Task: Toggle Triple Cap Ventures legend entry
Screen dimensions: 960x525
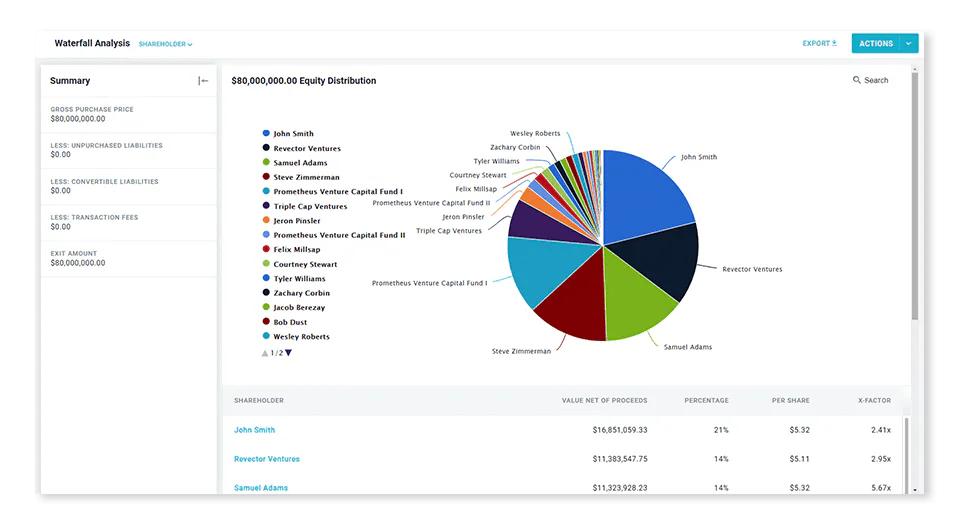Action: [x=304, y=206]
